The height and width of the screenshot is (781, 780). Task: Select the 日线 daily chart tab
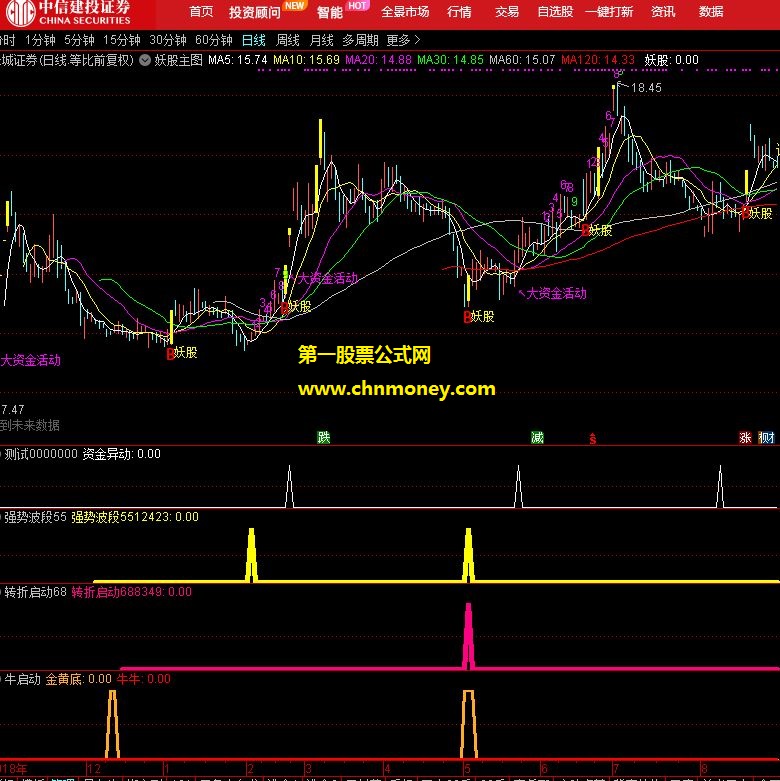pyautogui.click(x=254, y=40)
